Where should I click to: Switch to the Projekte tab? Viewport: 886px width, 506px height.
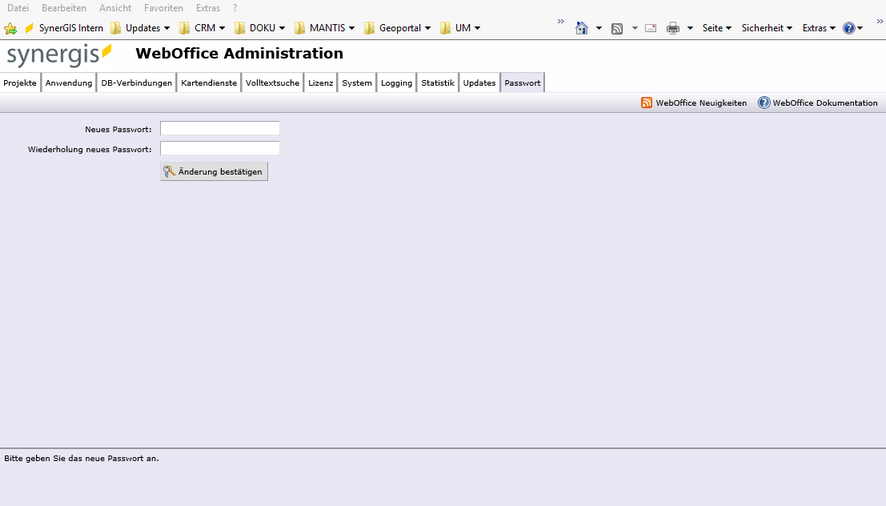pos(20,83)
